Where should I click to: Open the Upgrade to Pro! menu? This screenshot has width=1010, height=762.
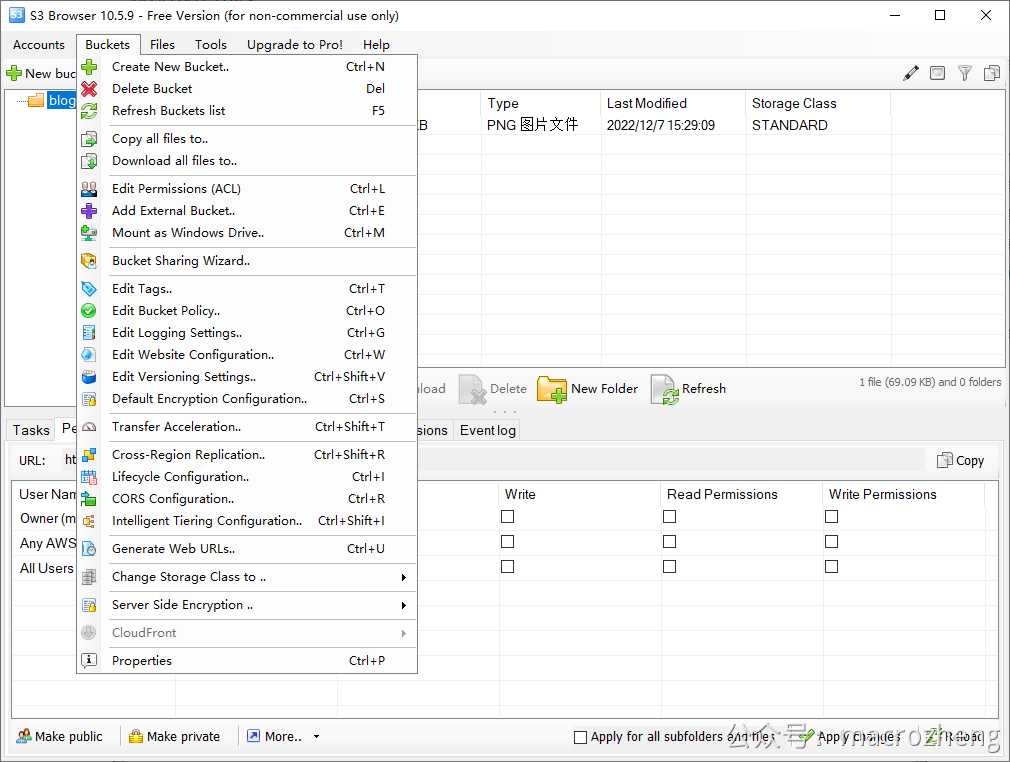pyautogui.click(x=294, y=44)
